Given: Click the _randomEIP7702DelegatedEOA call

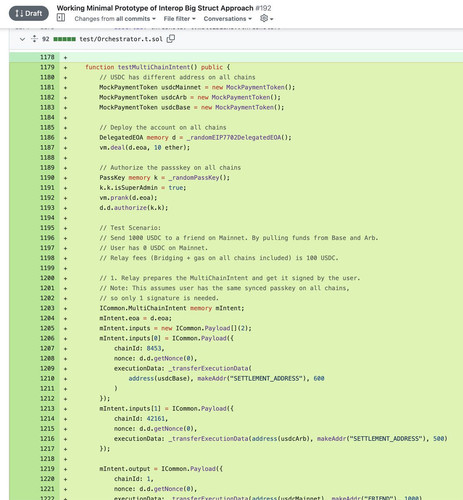Looking at the screenshot, I should 239,137.
